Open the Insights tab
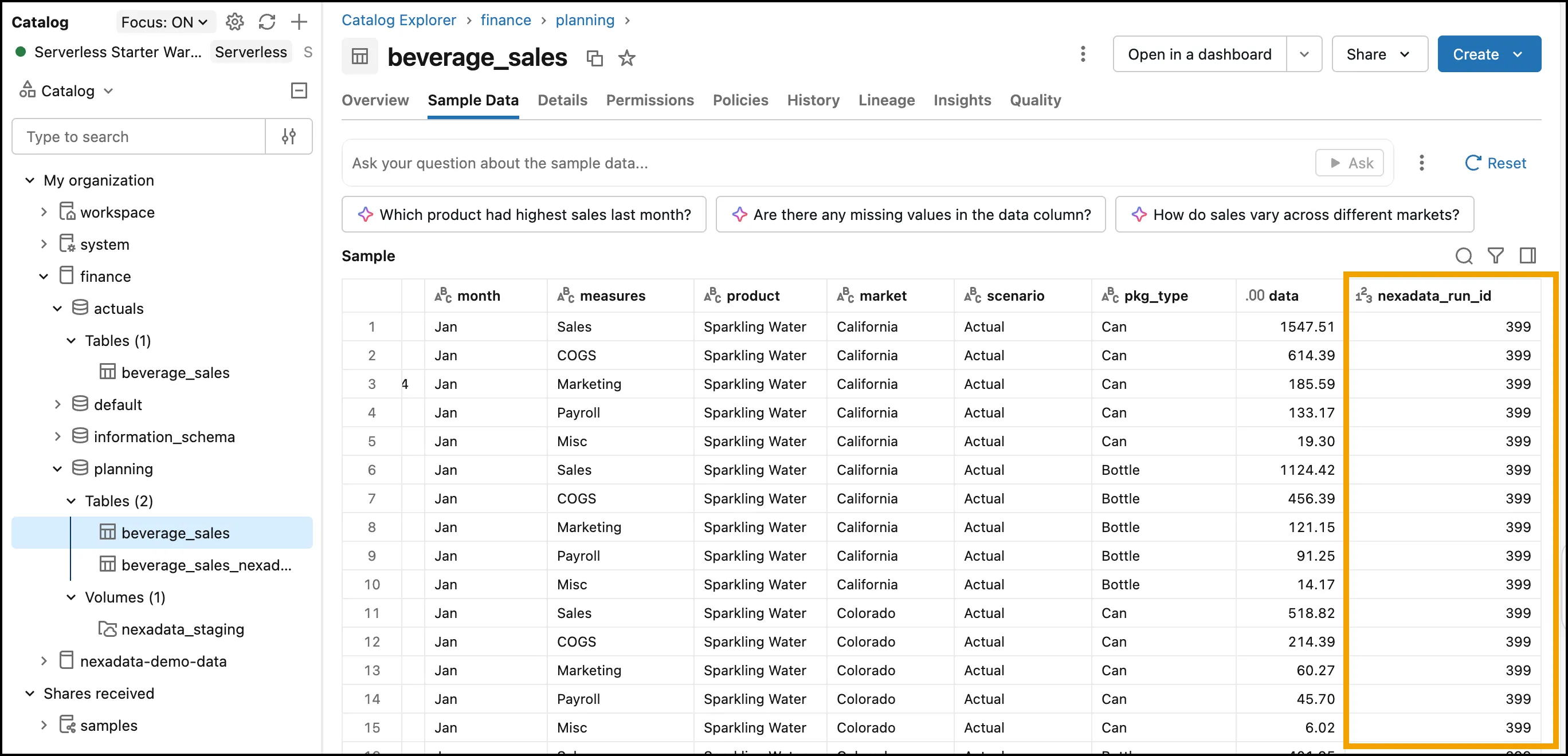 tap(962, 100)
